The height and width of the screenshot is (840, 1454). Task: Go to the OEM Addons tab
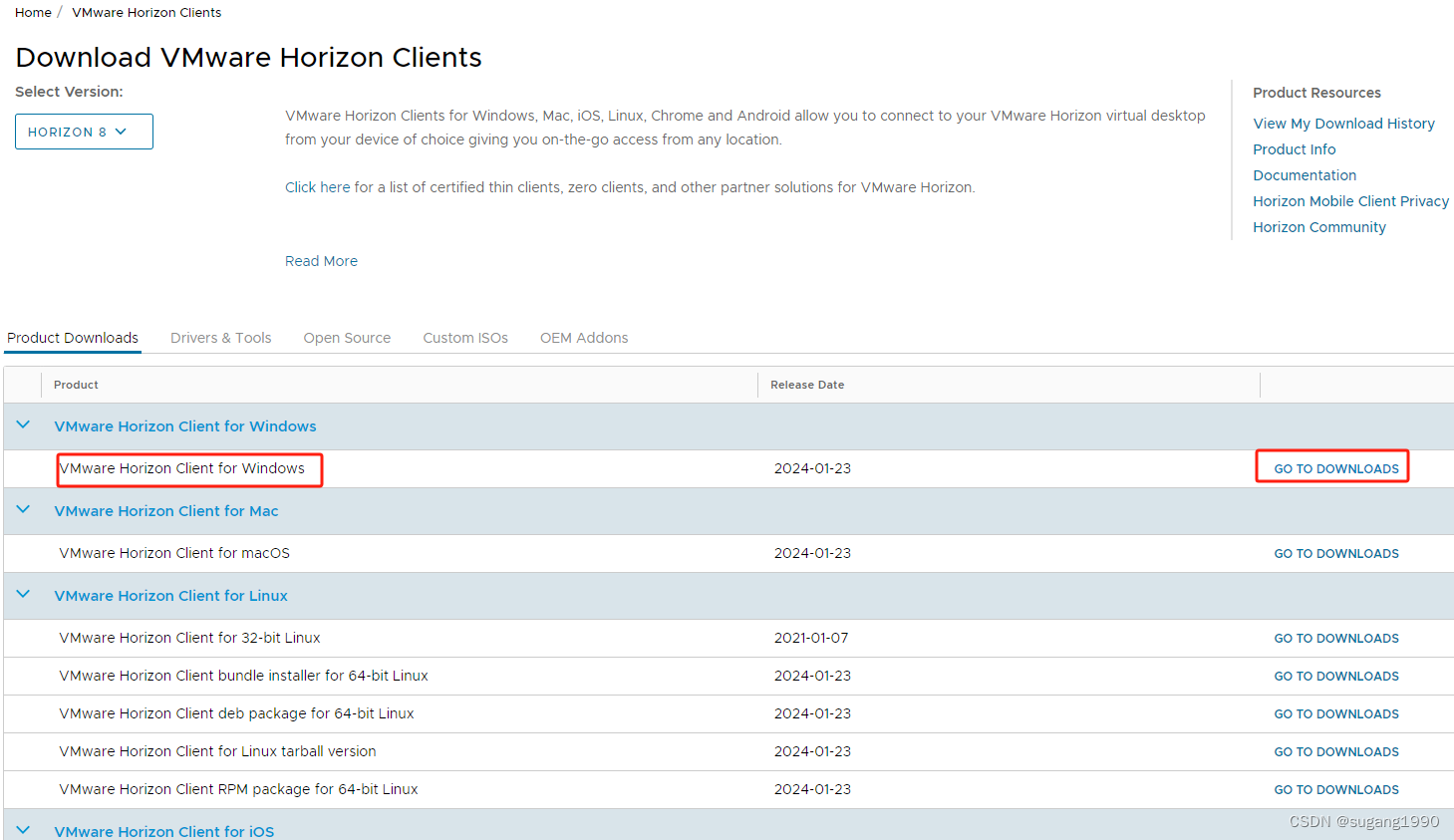[584, 338]
